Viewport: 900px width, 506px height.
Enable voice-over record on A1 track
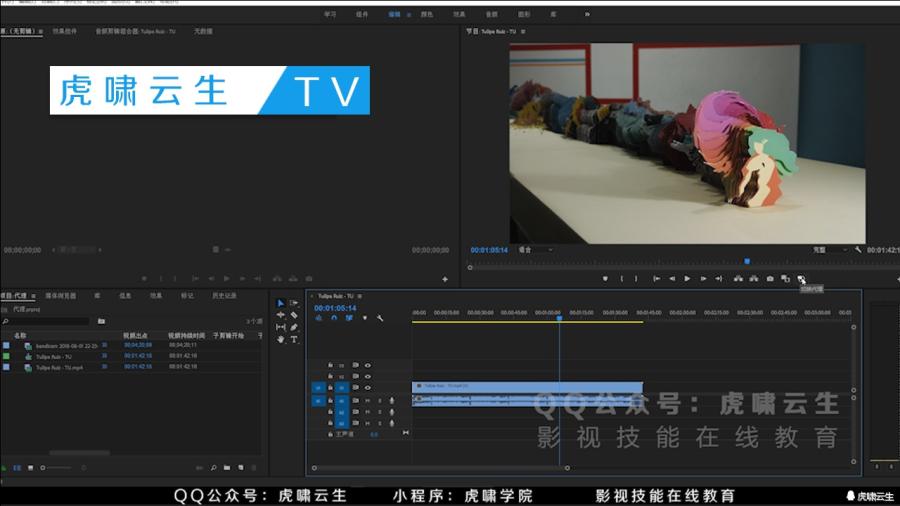(391, 400)
